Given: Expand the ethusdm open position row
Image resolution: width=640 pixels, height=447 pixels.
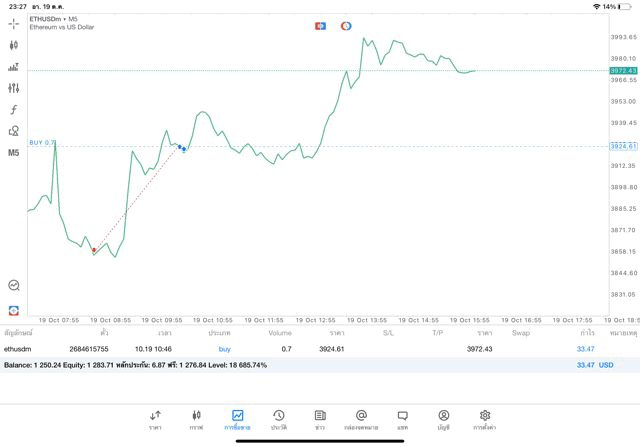Looking at the screenshot, I should click(x=300, y=349).
